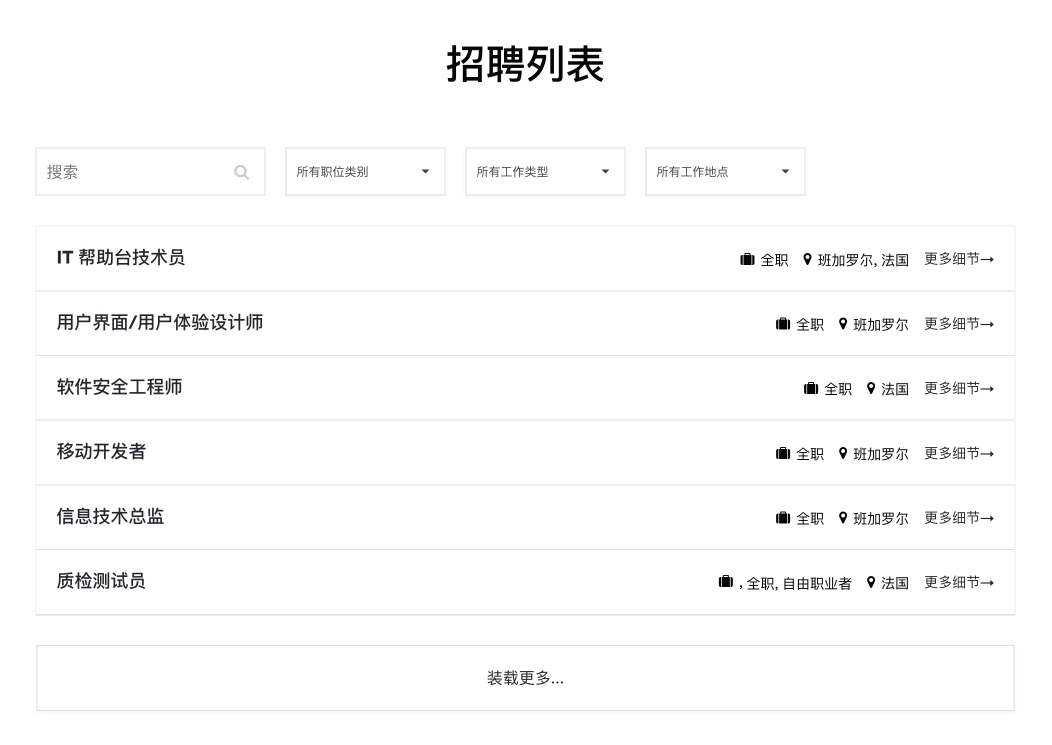The width and height of the screenshot is (1052, 745).
Task: Click 班加罗尔, 法国 location text
Action: coord(863,260)
